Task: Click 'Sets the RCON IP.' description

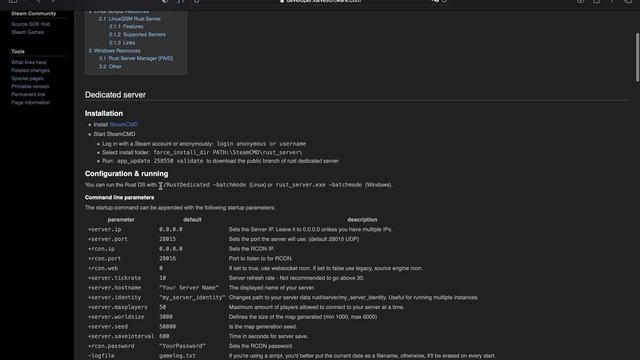Action: 251,249
